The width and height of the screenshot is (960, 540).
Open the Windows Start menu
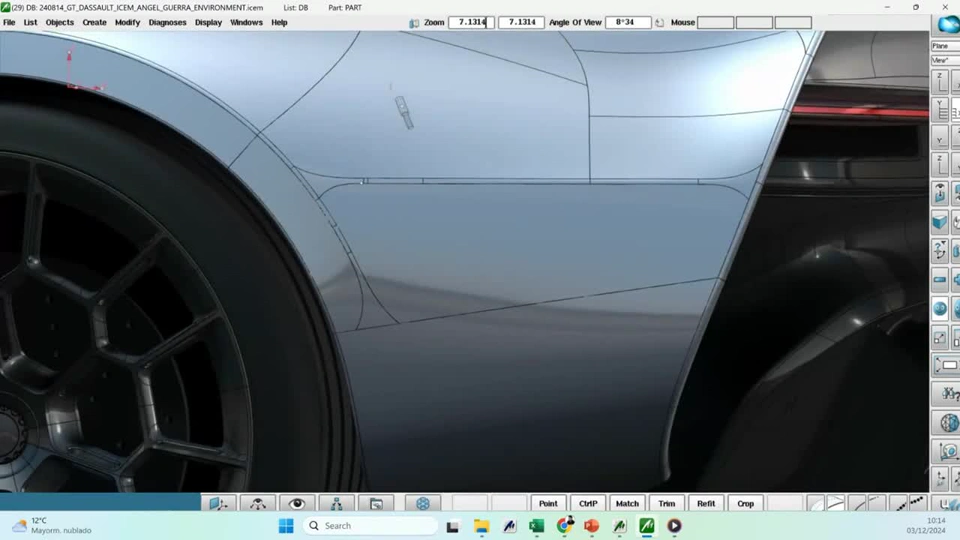coord(286,526)
